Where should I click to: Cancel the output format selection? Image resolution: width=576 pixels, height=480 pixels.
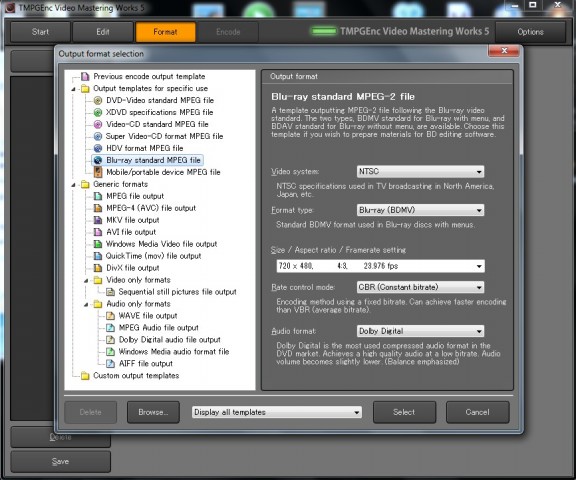[x=478, y=412]
